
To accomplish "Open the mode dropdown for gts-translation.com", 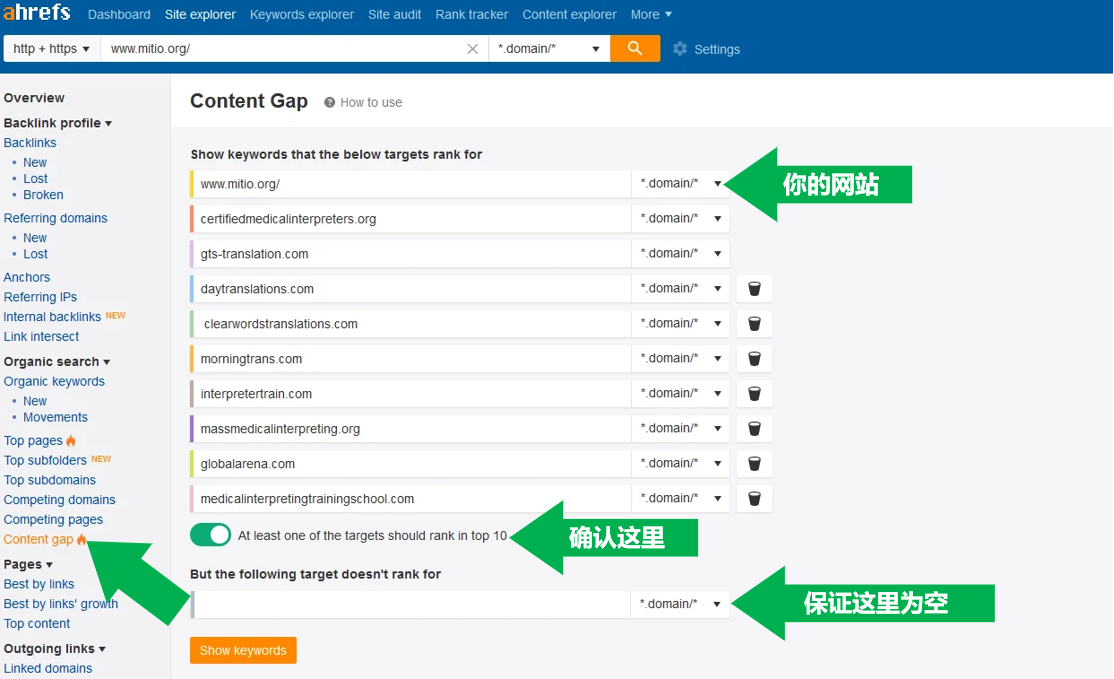I will [x=680, y=253].
